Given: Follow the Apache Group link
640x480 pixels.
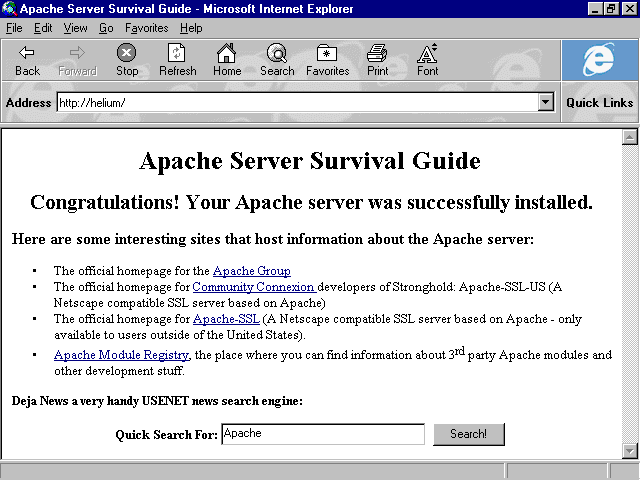Looking at the screenshot, I should [x=252, y=271].
